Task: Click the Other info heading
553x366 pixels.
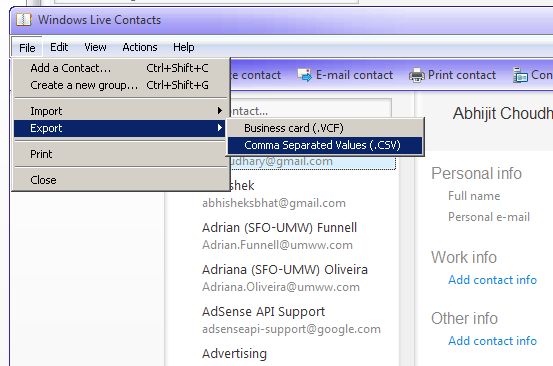Action: 464,318
